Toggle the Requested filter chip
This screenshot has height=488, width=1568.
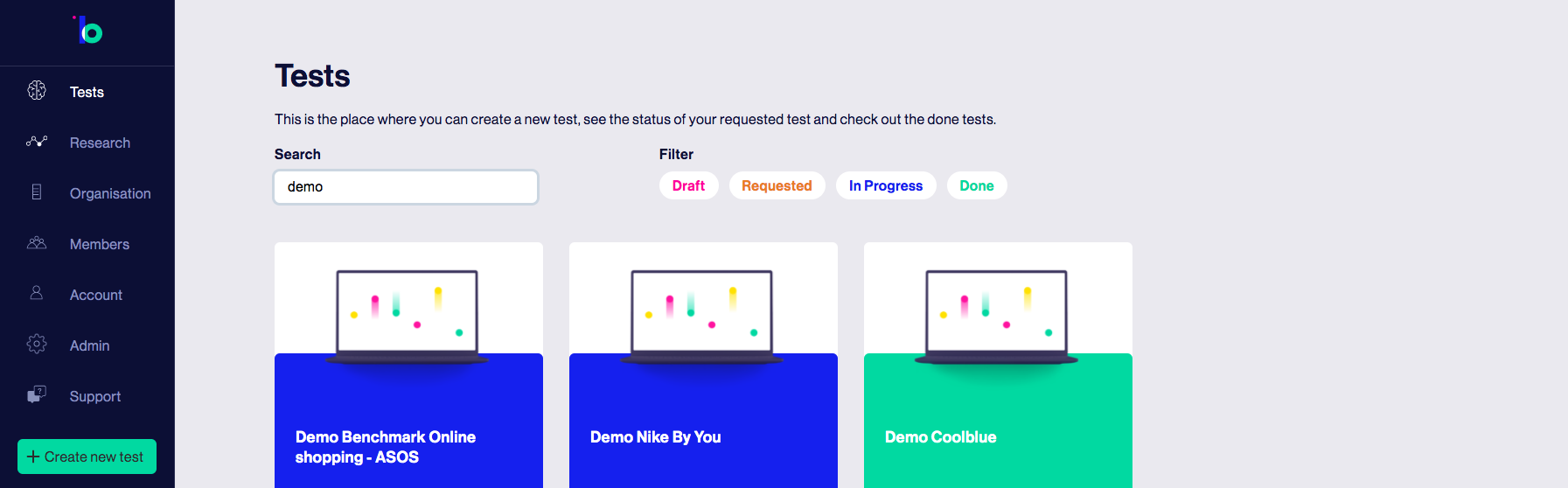tap(777, 185)
